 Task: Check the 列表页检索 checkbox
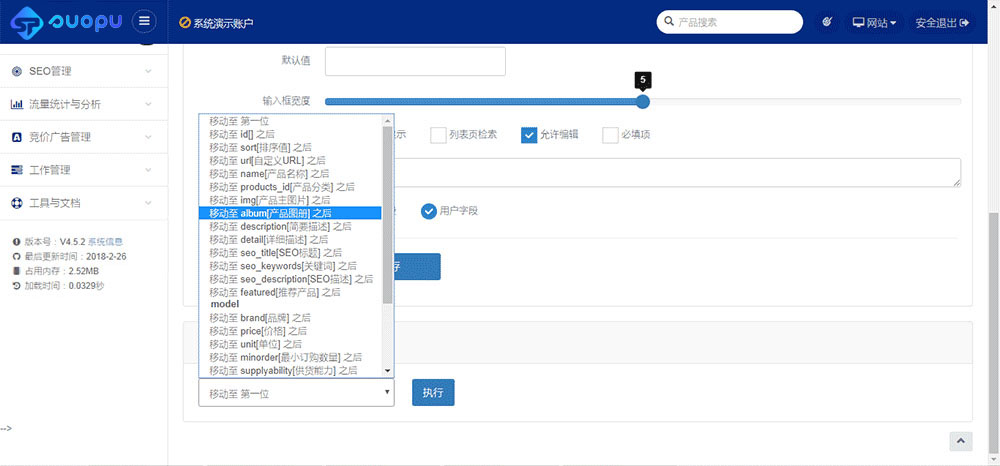438,135
